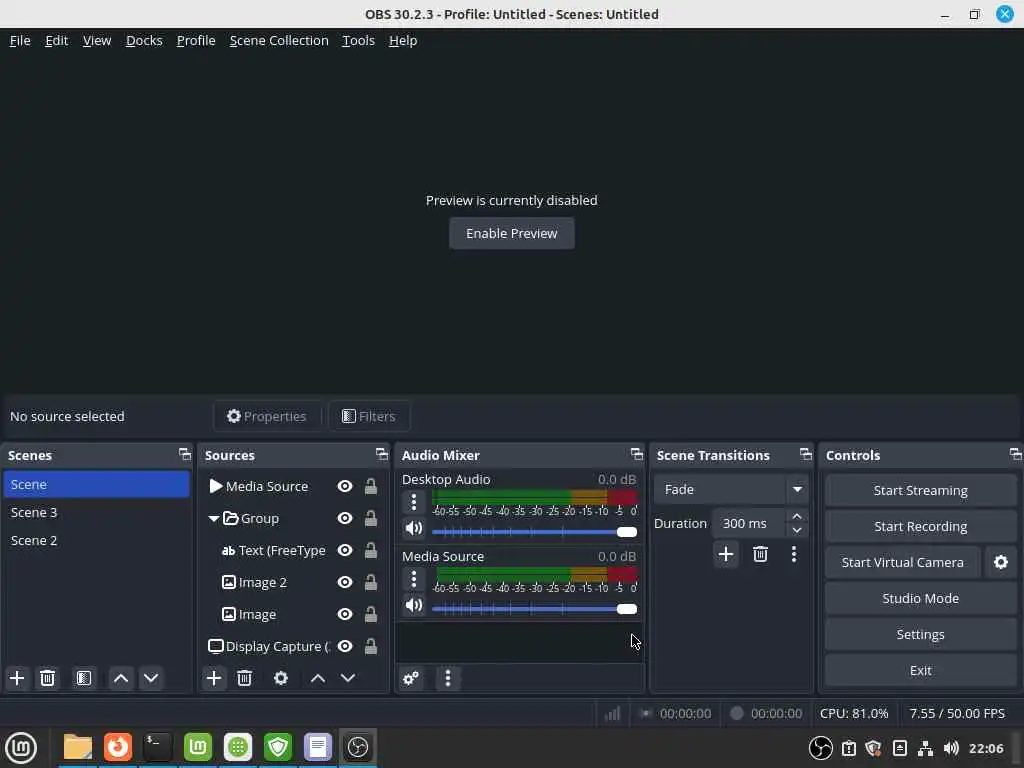Open source properties gear in Sources dock
Viewport: 1024px width, 768px height.
(x=281, y=678)
